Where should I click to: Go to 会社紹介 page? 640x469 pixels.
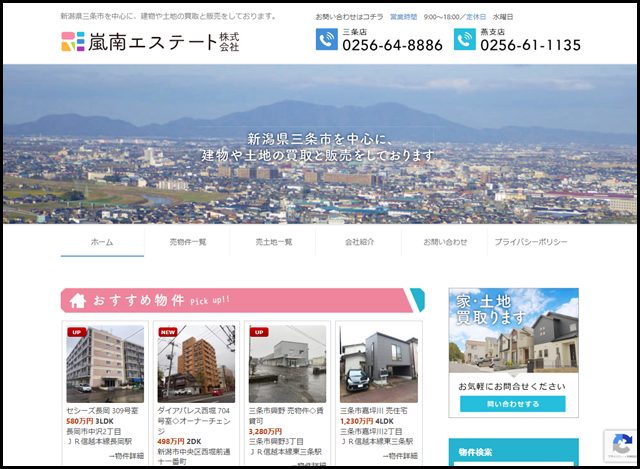pos(359,242)
